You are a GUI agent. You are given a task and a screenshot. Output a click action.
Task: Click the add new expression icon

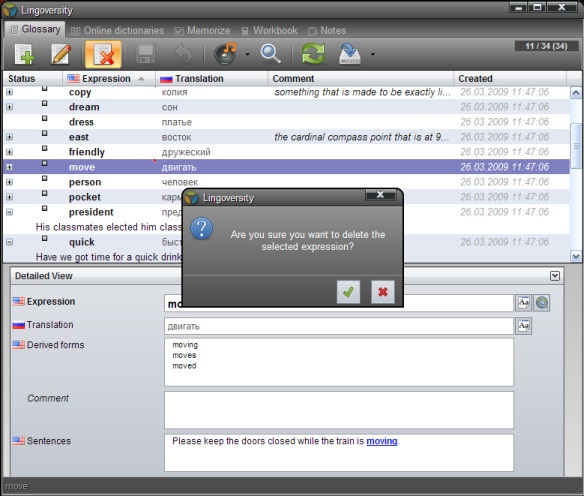(x=24, y=54)
